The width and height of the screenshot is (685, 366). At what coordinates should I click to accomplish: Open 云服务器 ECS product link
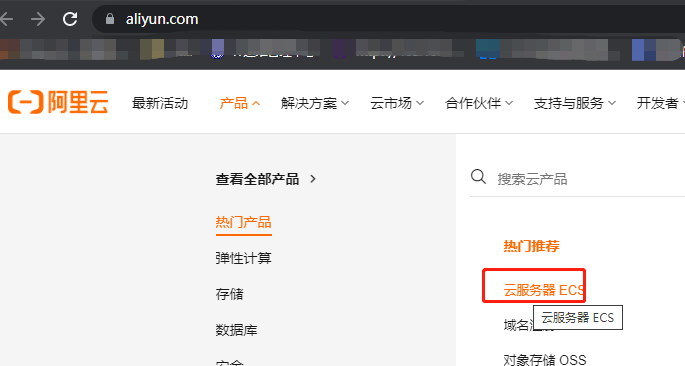(x=544, y=290)
